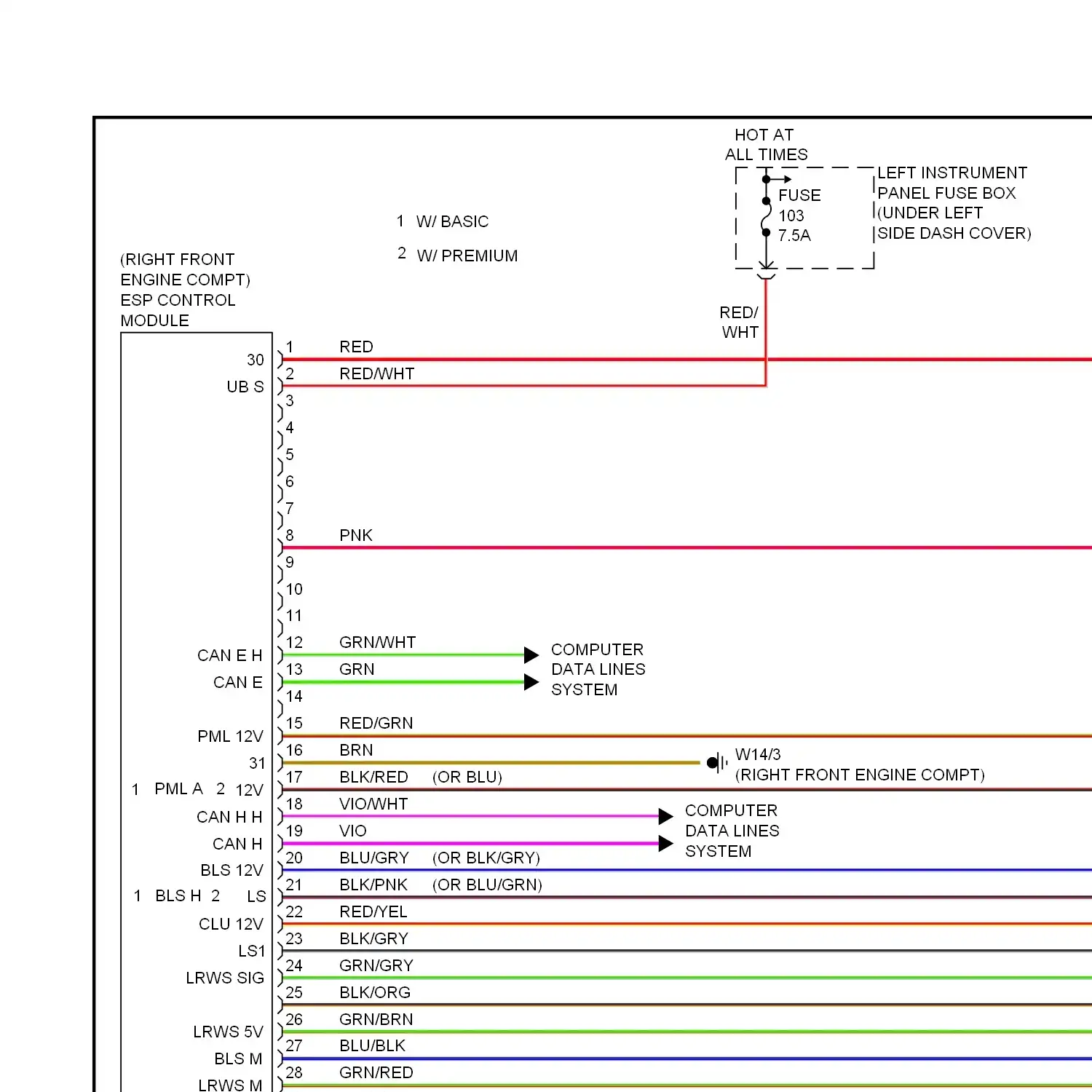Click the RED/WHT vertical wire label

pyautogui.click(x=740, y=323)
